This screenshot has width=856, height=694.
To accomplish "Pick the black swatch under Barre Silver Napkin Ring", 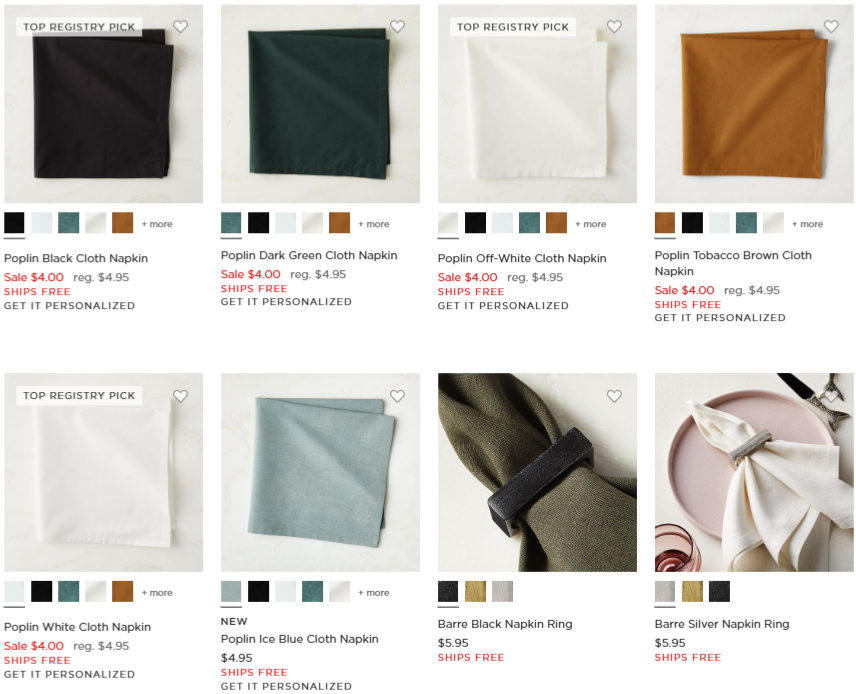I will pos(717,591).
